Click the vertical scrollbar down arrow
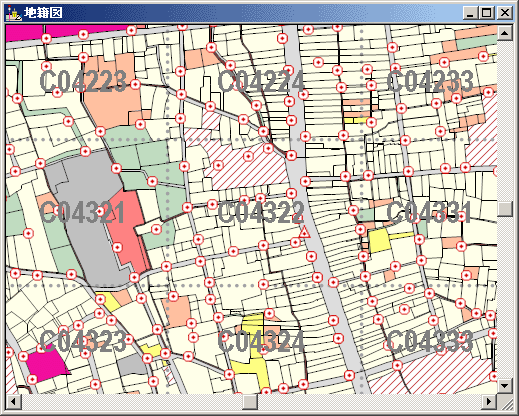 point(505,386)
